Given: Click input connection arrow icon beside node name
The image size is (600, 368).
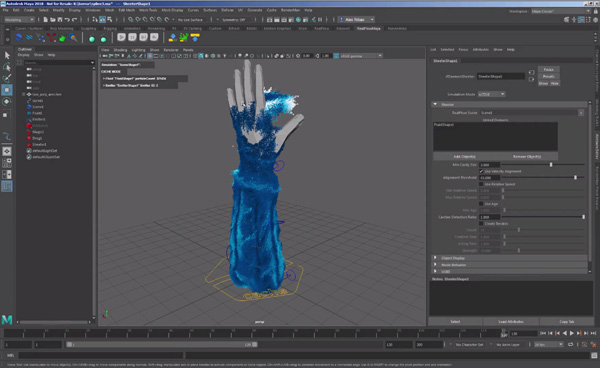Looking at the screenshot, I should [x=531, y=72].
